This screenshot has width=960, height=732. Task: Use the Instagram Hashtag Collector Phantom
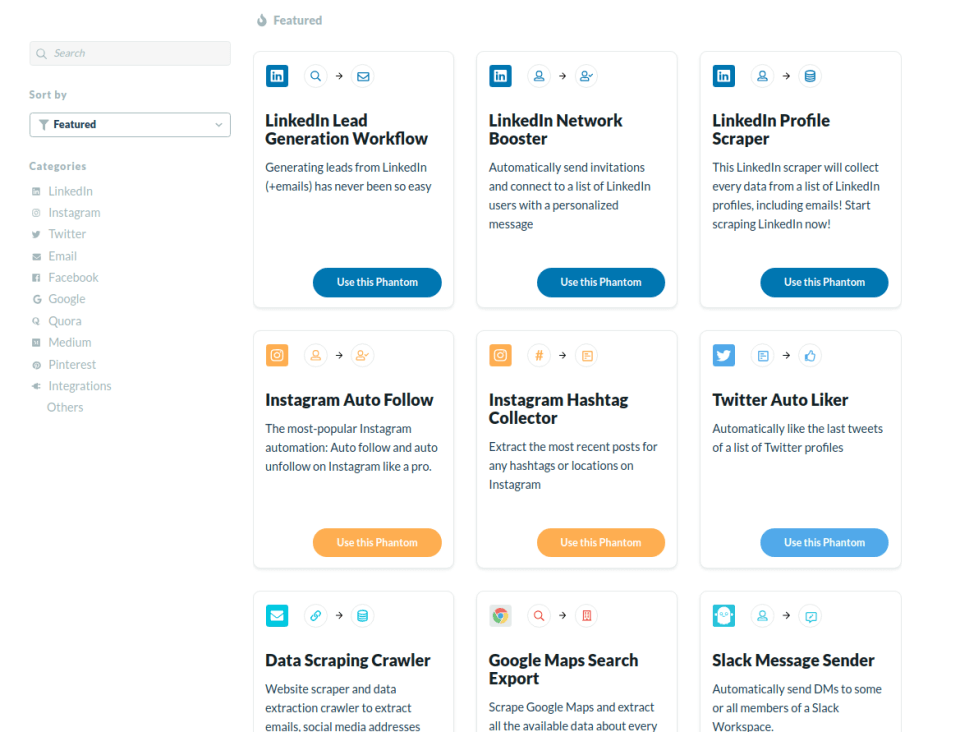pos(600,542)
